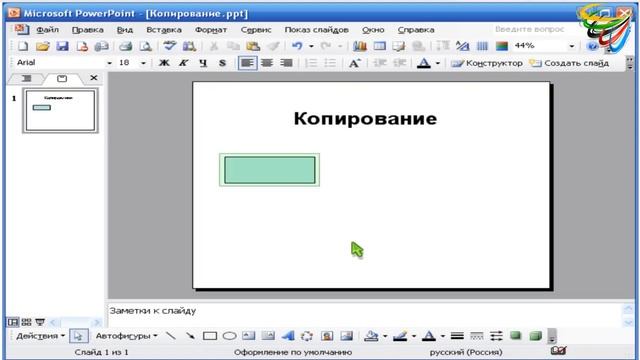
Task: Run the spell check
Action: point(169,46)
